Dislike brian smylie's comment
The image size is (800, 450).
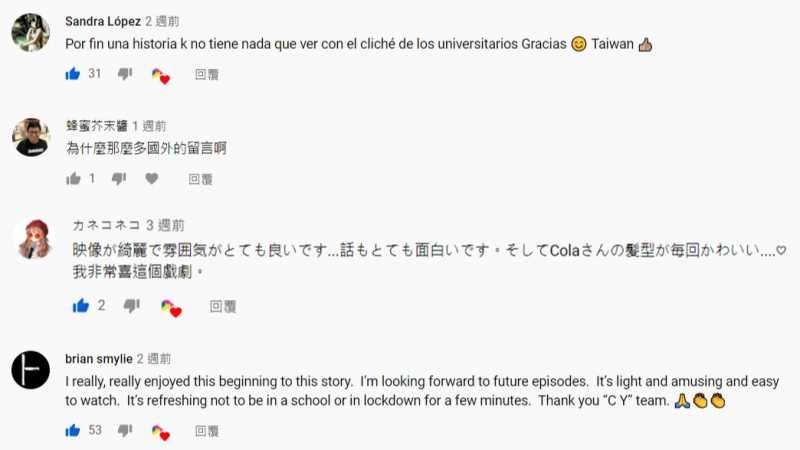(x=124, y=430)
